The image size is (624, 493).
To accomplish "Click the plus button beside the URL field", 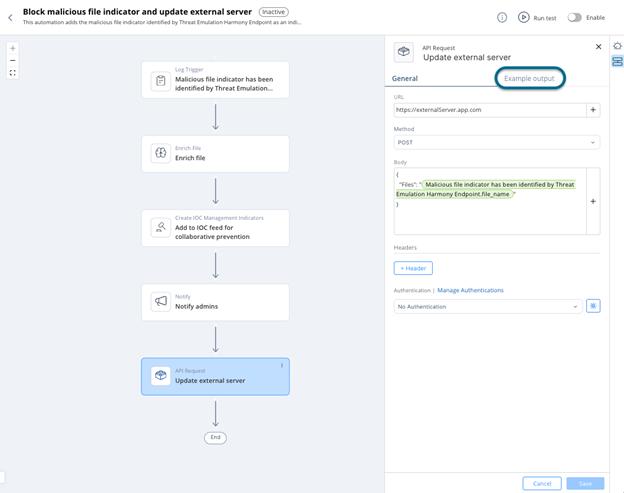I will tap(593, 110).
